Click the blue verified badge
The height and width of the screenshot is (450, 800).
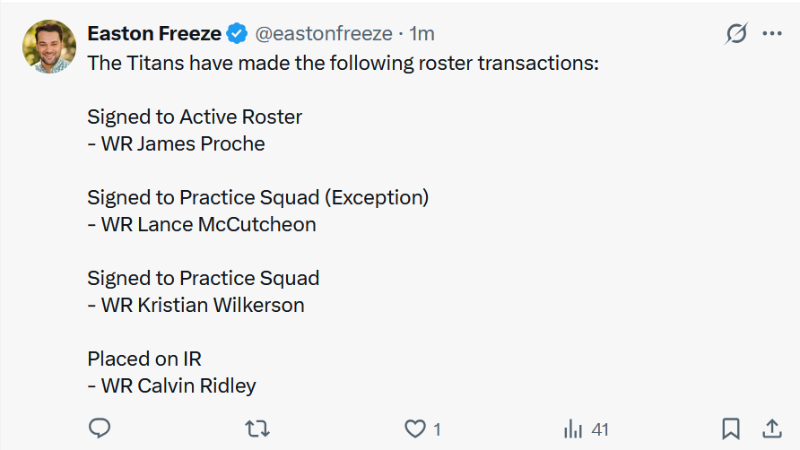point(237,34)
